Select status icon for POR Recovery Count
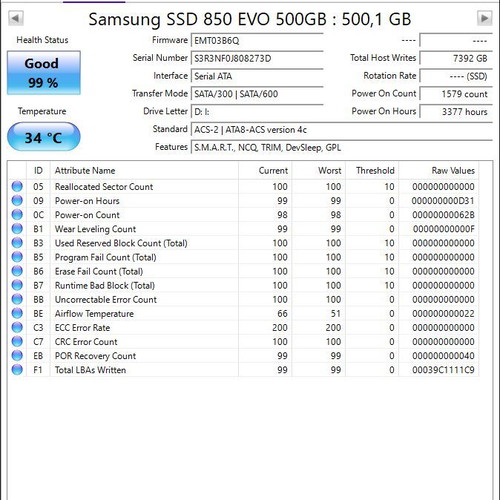Viewport: 500px width, 500px height. [17, 356]
